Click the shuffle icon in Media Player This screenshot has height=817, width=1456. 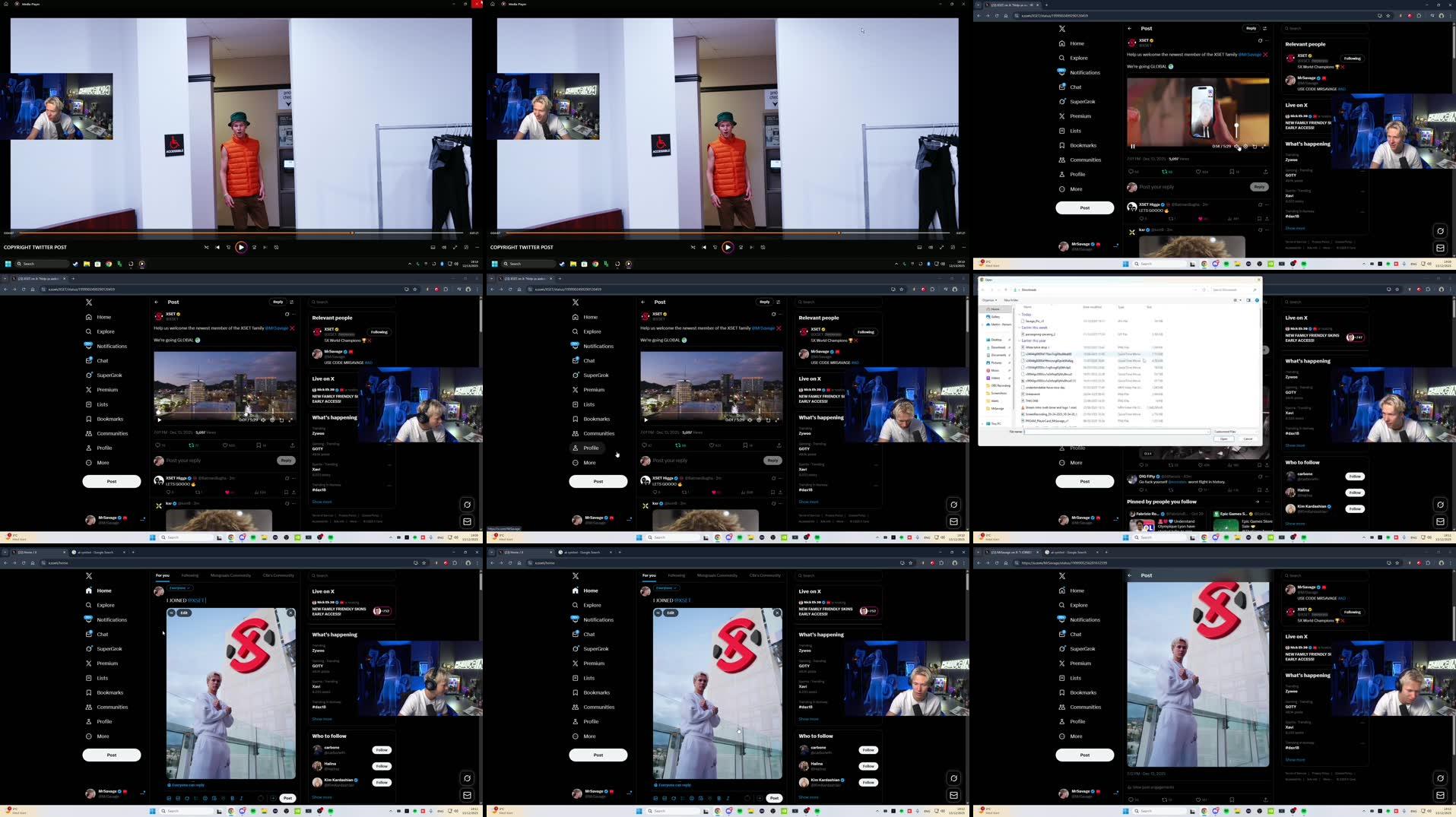pos(206,247)
